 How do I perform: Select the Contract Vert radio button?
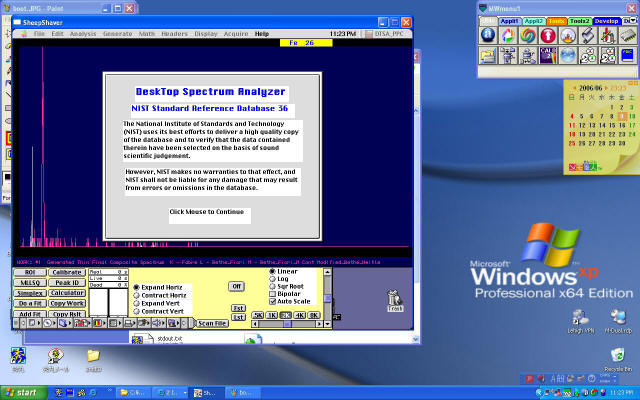136,311
